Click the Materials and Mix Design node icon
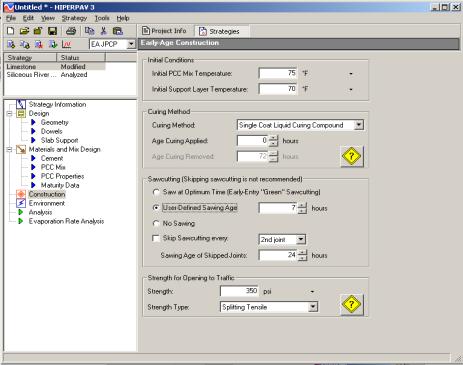 (21, 149)
